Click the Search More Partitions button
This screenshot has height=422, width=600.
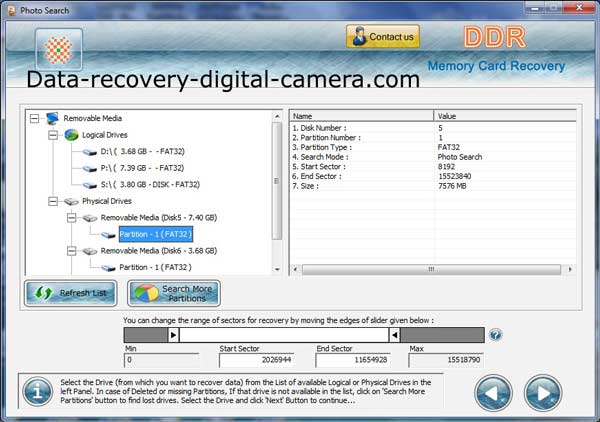point(174,293)
